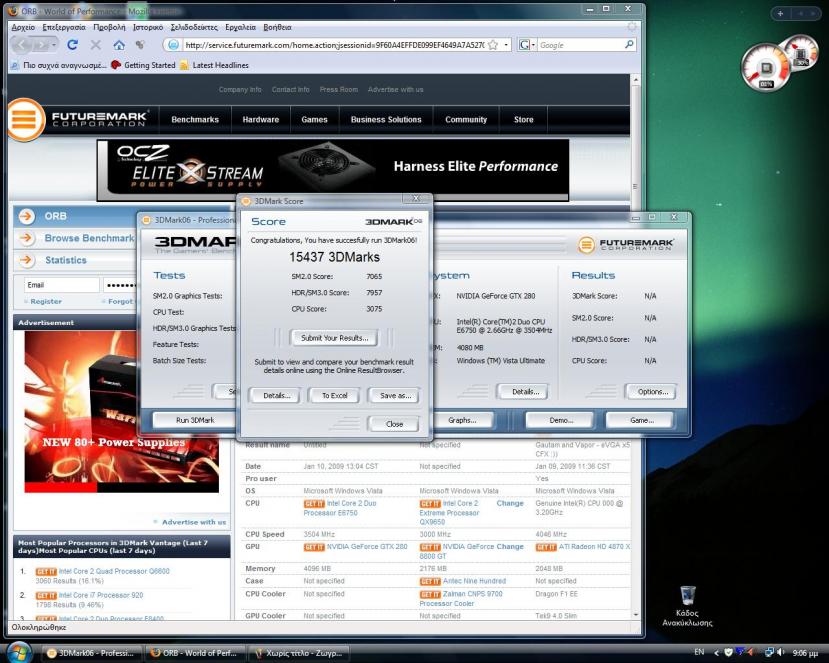Viewport: 829px width, 663px height.
Task: Open the Store site navigation tab
Action: 523,119
